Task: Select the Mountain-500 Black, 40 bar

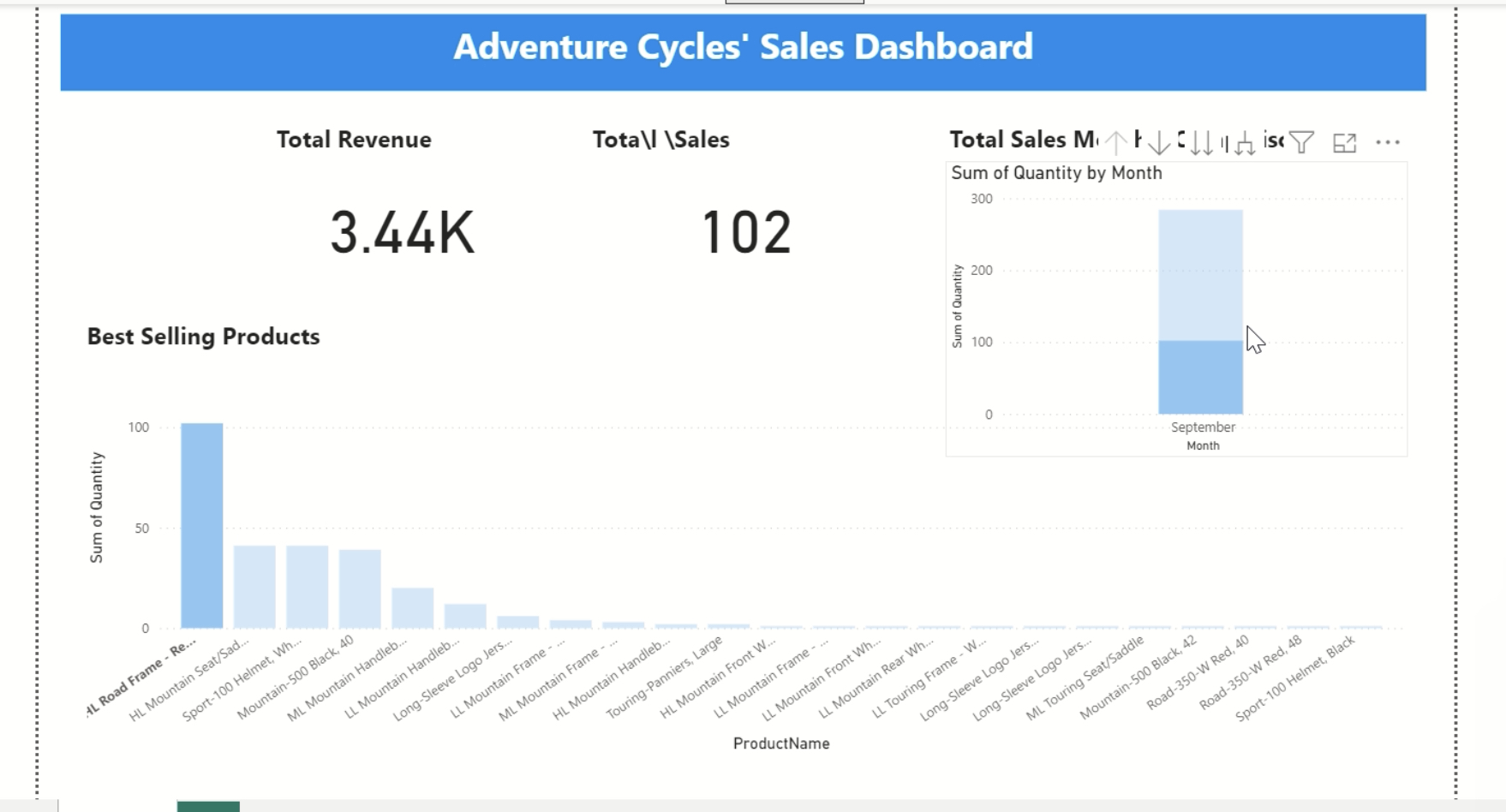Action: coord(361,587)
